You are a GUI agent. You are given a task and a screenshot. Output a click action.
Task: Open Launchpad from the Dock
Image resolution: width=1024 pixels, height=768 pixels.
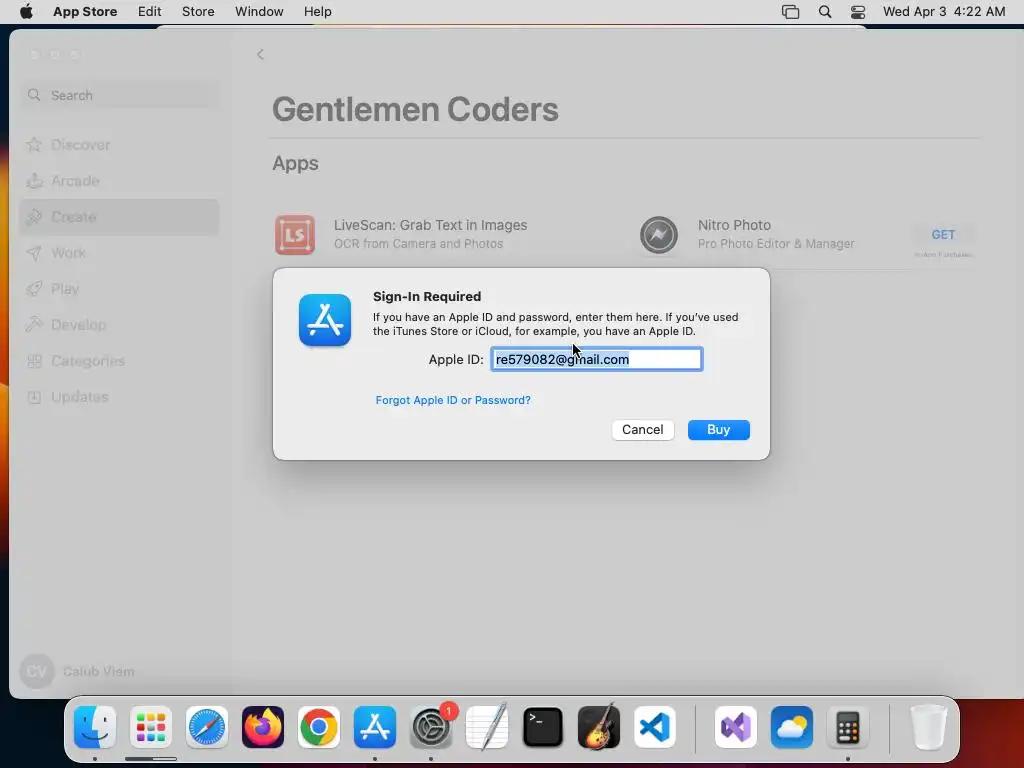coord(151,727)
